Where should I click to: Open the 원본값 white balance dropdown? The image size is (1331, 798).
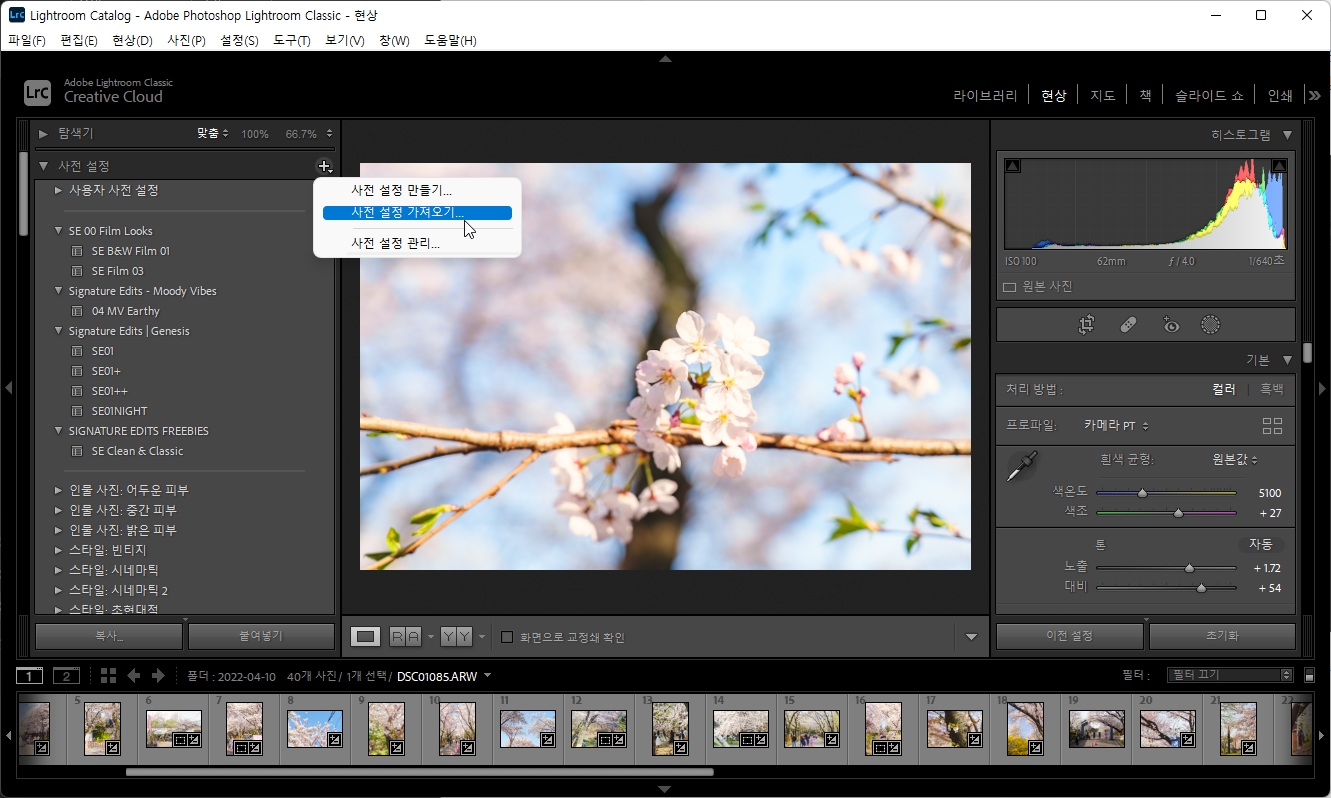coord(1235,460)
